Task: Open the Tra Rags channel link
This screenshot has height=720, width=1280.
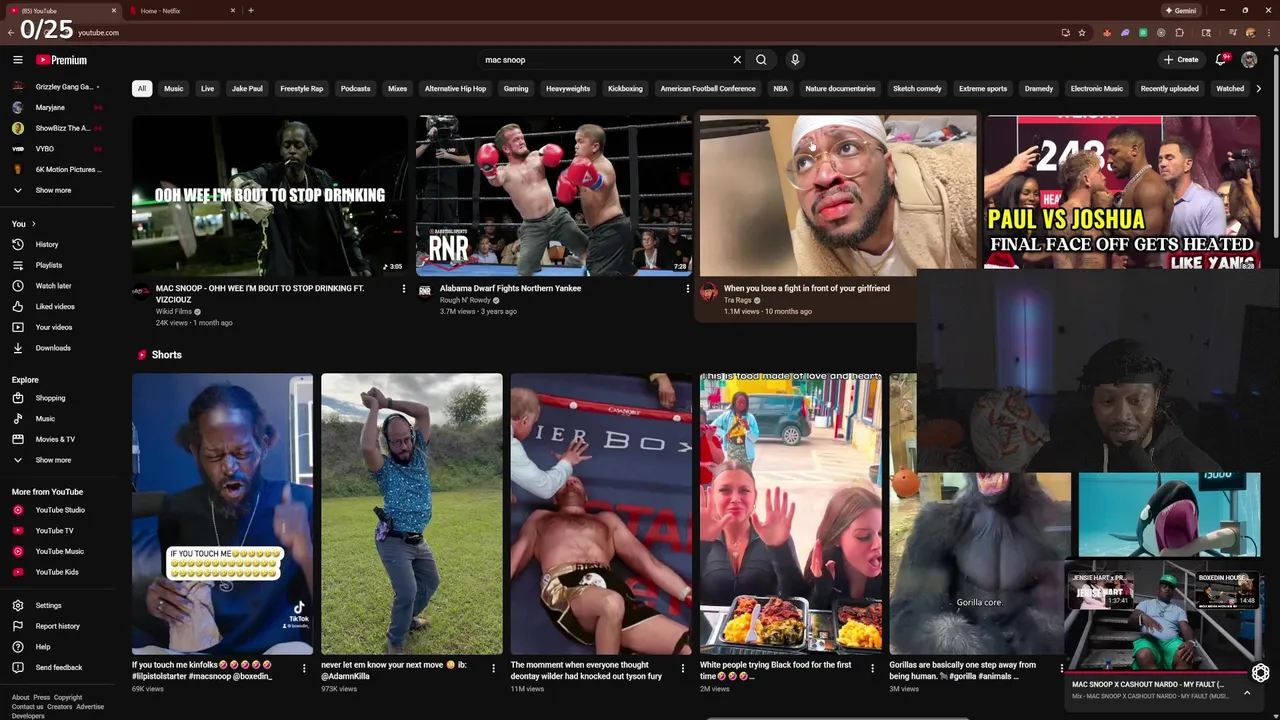Action: click(x=738, y=300)
